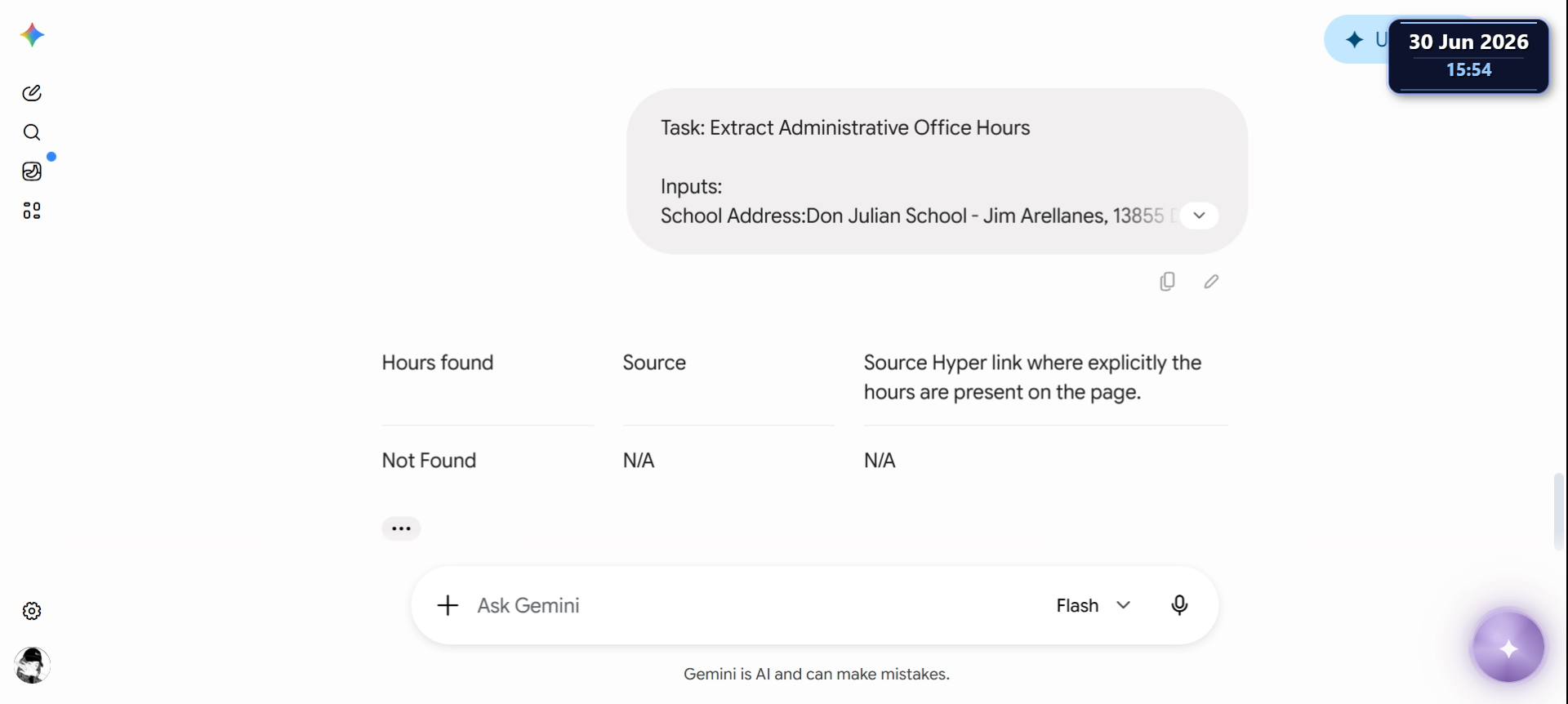1568x704 pixels.
Task: Select the 'Not Found' table cell
Action: [429, 461]
